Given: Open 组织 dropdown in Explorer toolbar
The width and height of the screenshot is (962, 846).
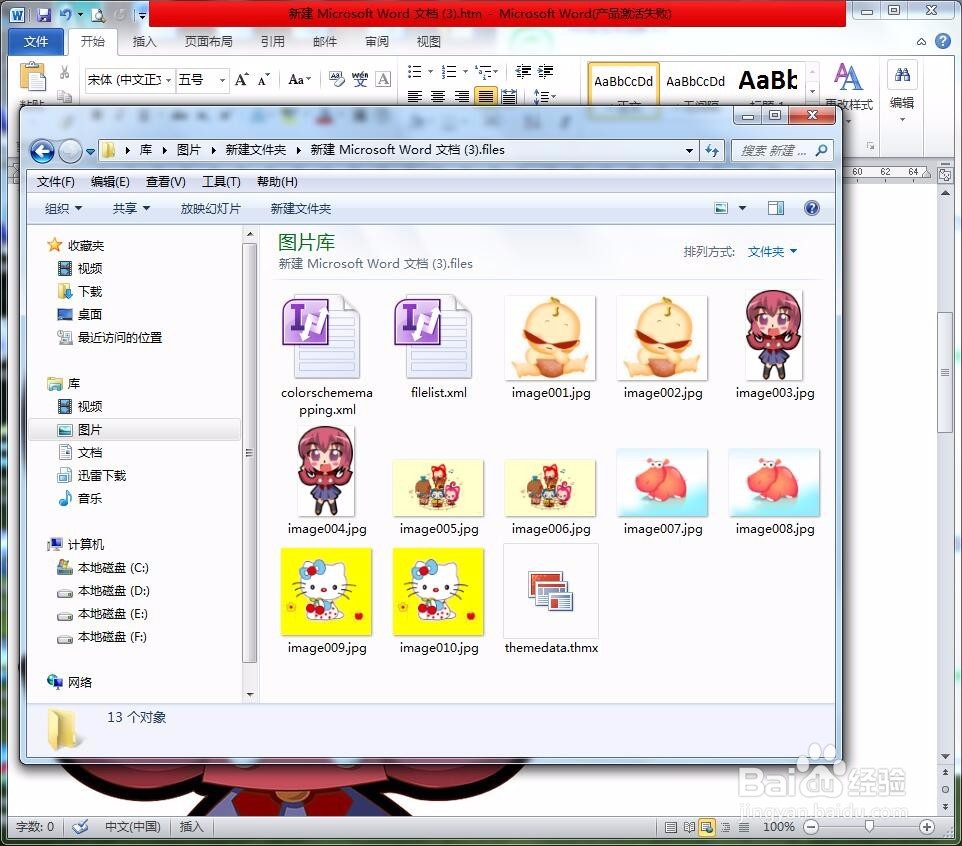Looking at the screenshot, I should point(63,209).
